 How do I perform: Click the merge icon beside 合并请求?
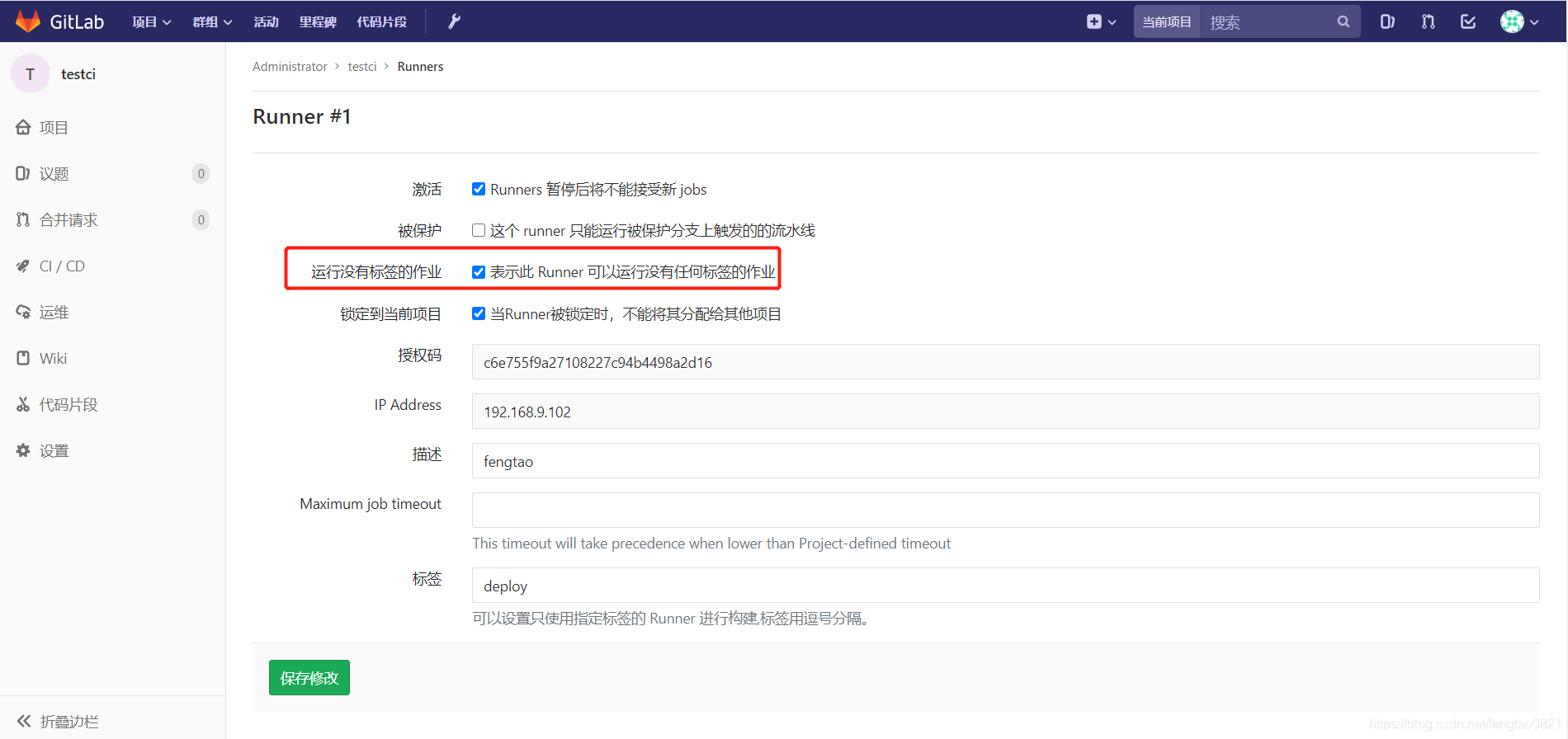click(x=23, y=219)
